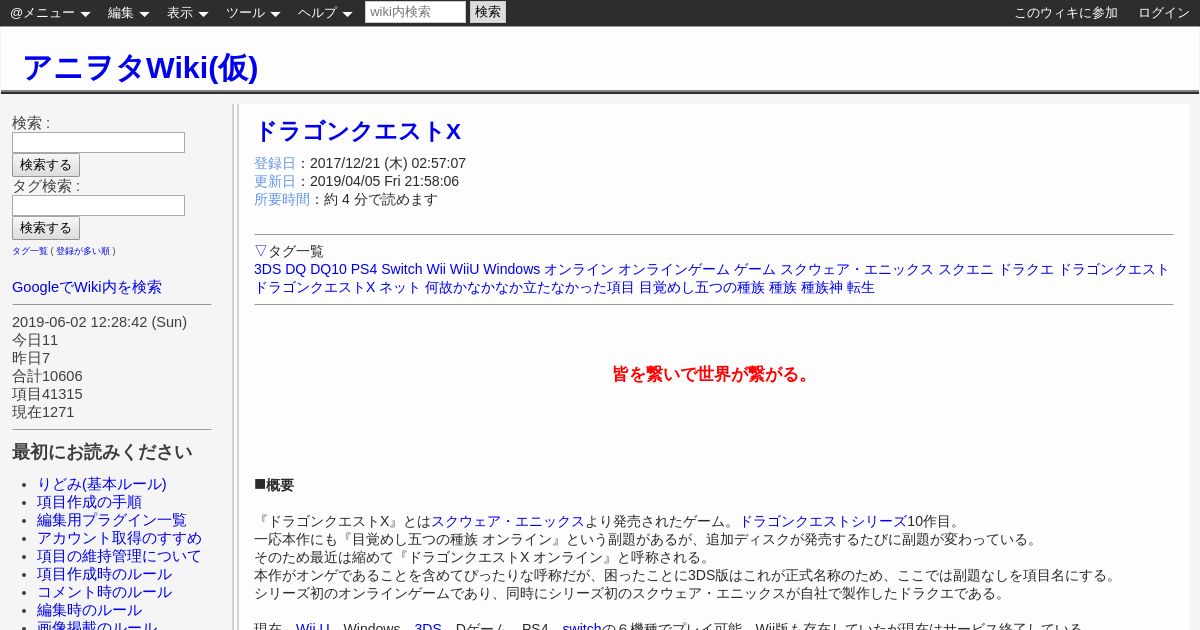Open 編集時のルール link
The height and width of the screenshot is (630, 1200).
89,610
